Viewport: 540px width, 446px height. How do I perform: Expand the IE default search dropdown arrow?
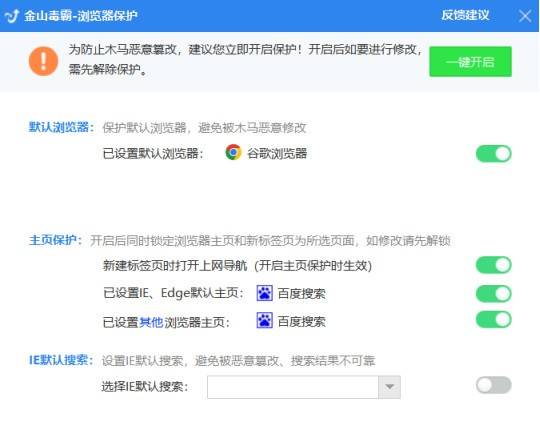coord(390,387)
